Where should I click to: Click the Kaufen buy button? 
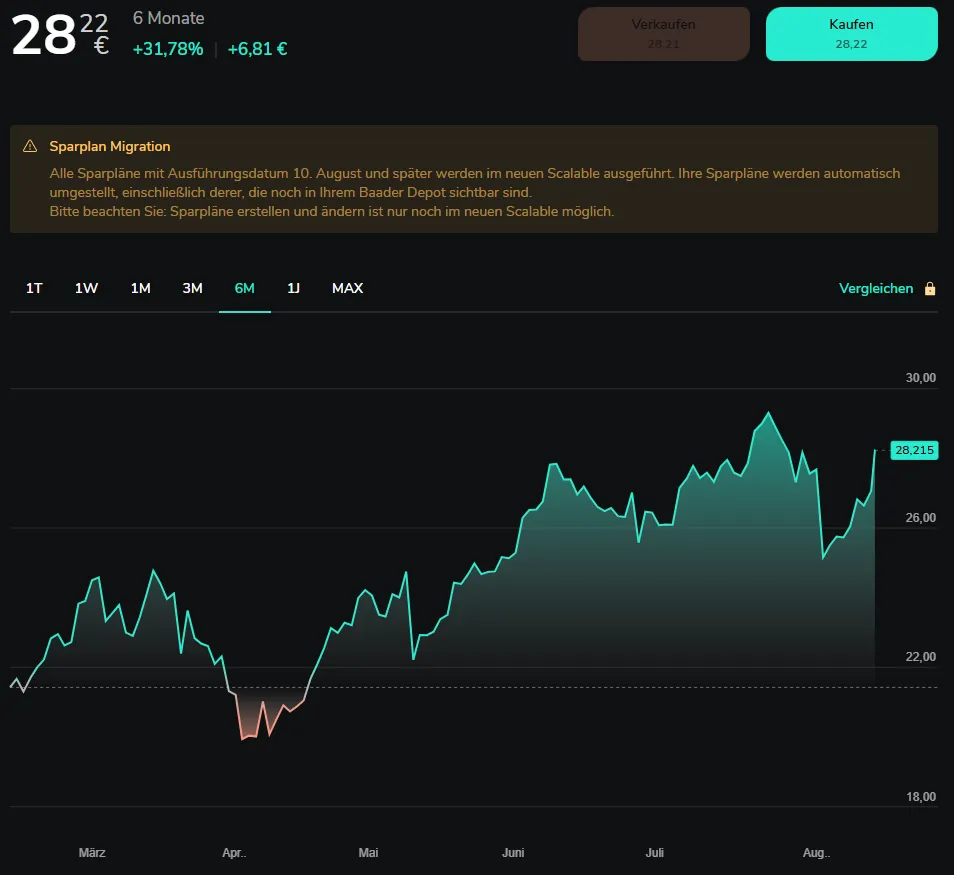(851, 34)
